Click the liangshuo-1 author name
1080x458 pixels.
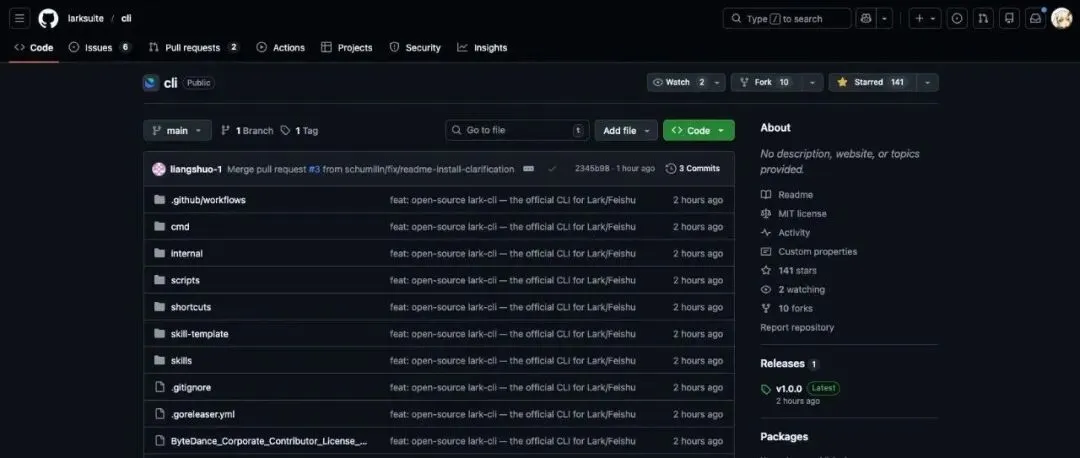click(196, 169)
